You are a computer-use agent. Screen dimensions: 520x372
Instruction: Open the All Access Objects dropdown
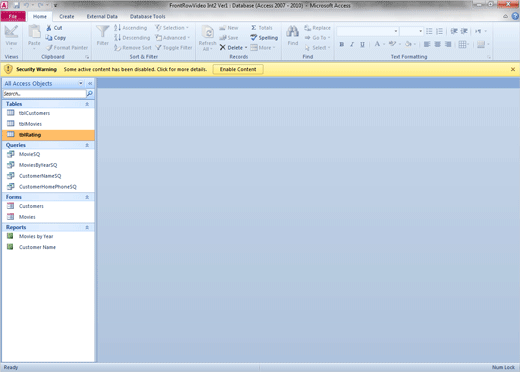click(x=81, y=83)
